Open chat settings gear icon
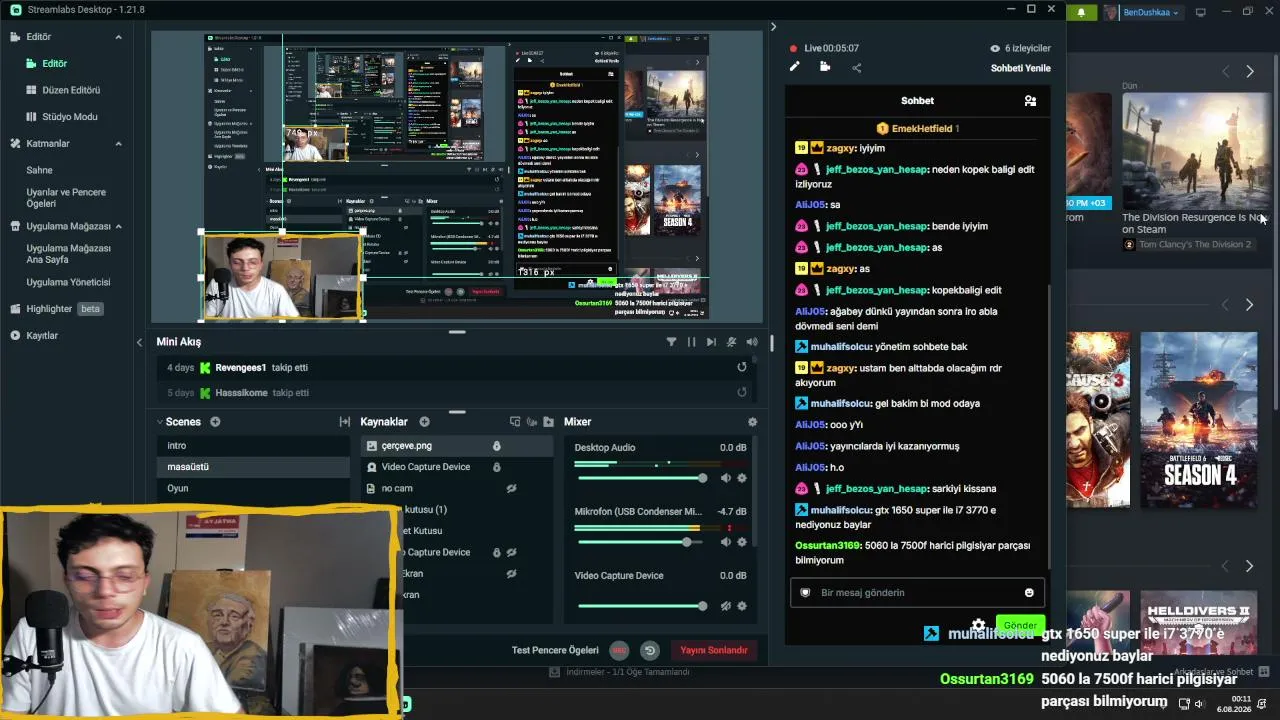The height and width of the screenshot is (720, 1280). [978, 625]
